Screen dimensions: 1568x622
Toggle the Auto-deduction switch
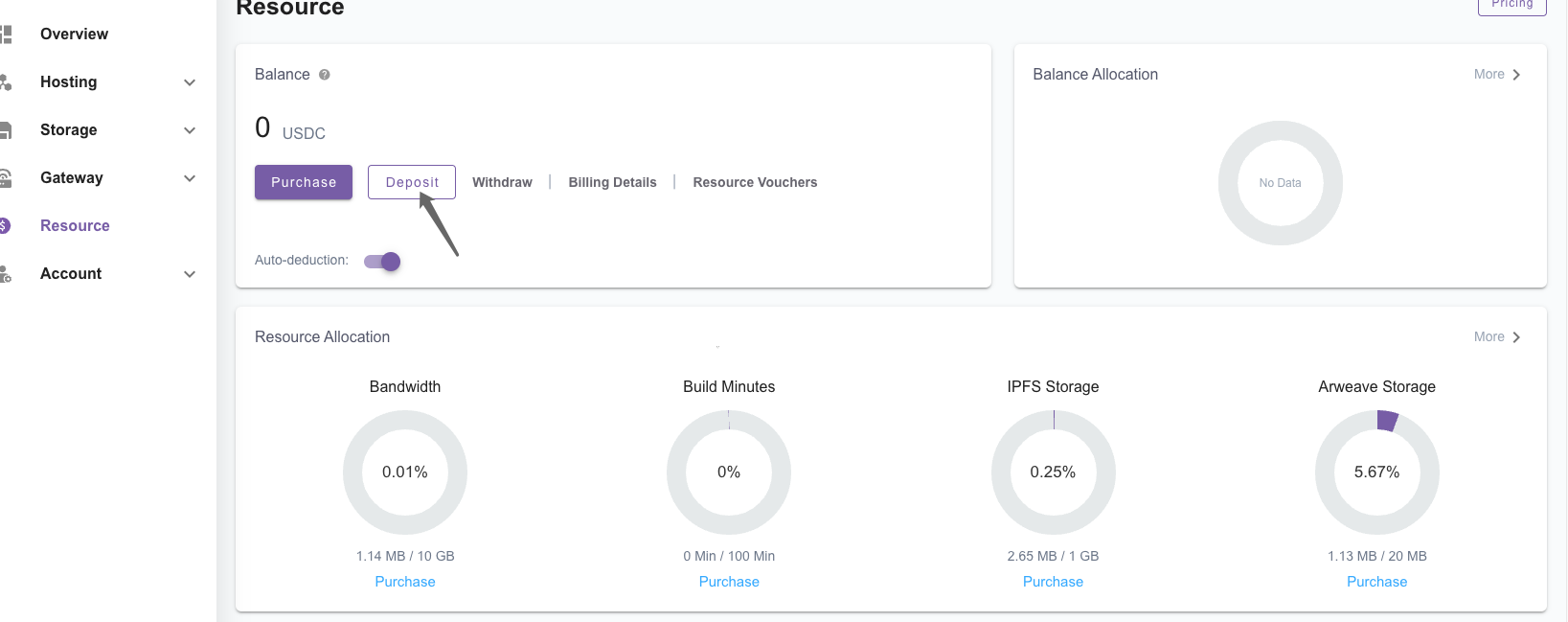[382, 261]
